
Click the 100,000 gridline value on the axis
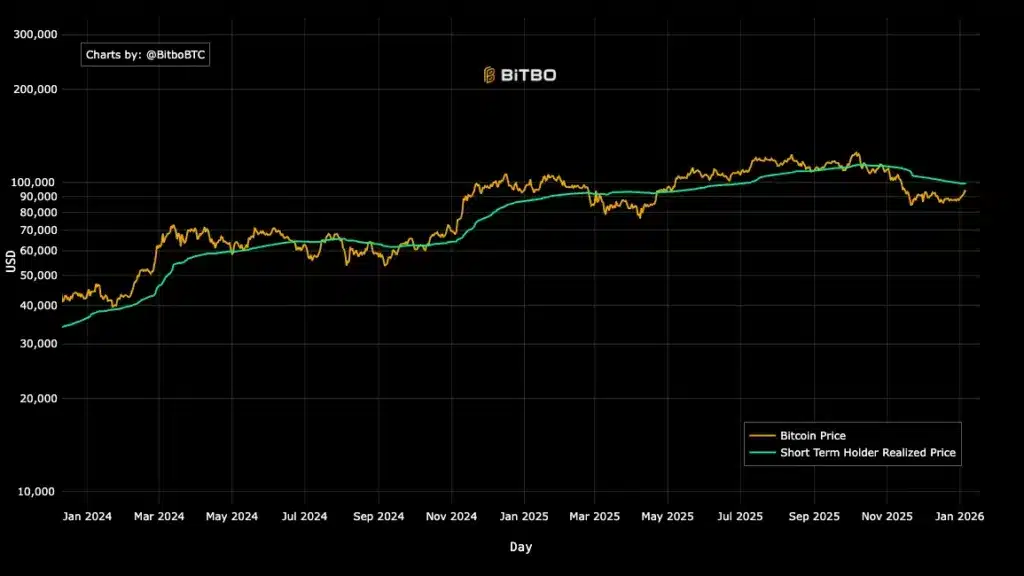point(33,182)
